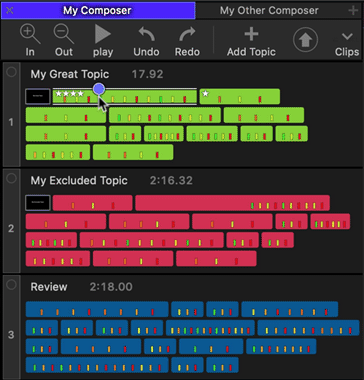Select the one-star green clip in My Great Topic
The height and width of the screenshot is (380, 364).
coord(240,96)
